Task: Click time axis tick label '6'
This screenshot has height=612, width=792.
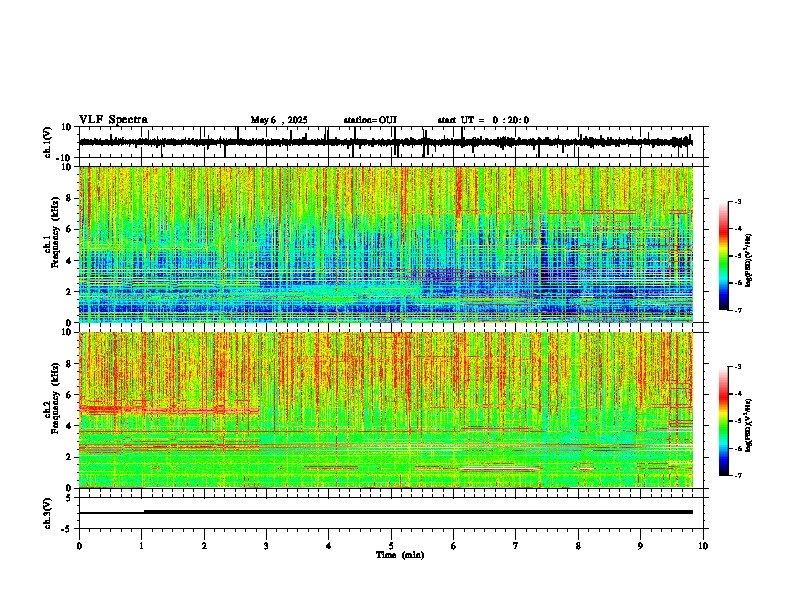Action: [453, 546]
